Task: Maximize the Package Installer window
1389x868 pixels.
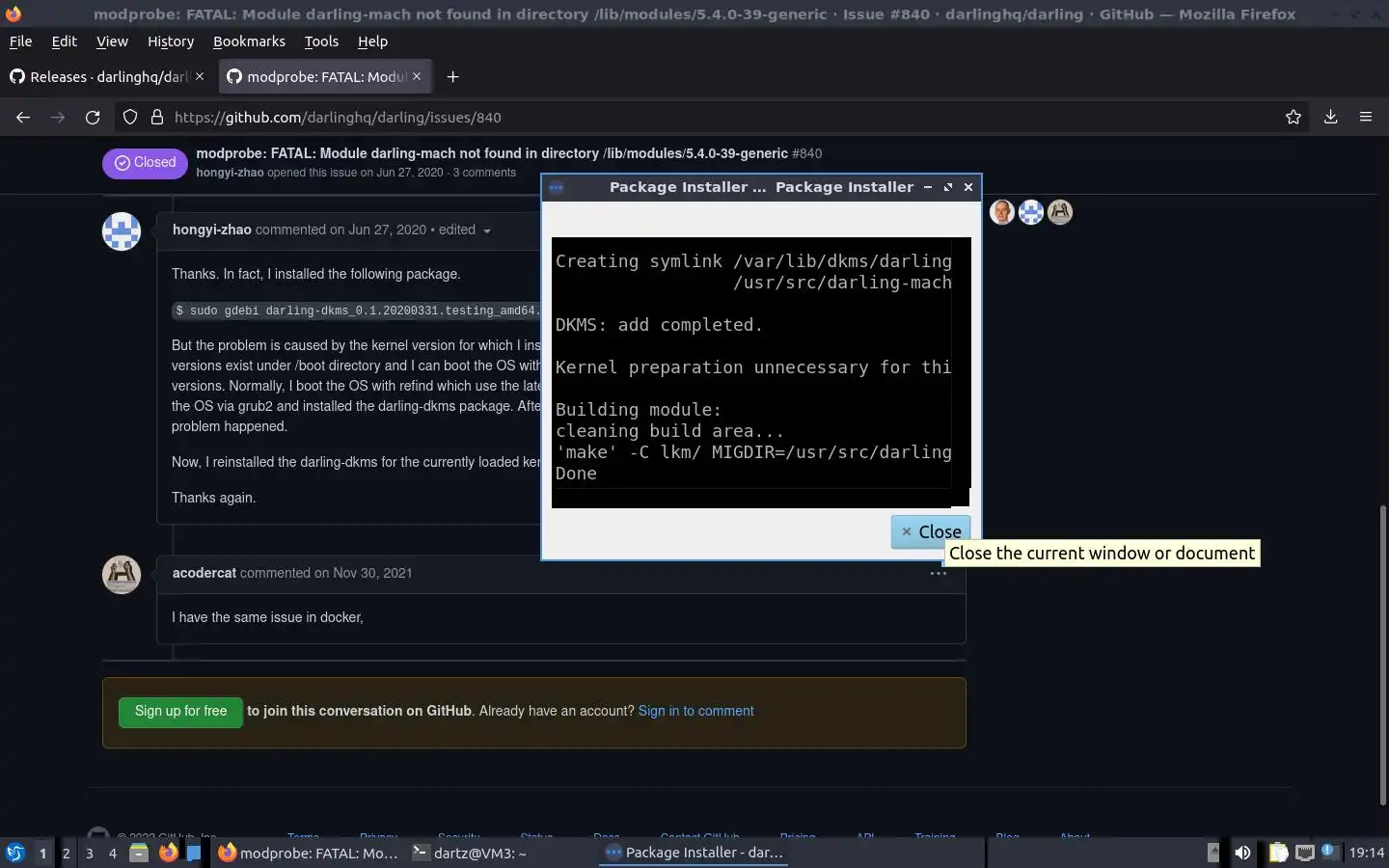Action: point(948,187)
